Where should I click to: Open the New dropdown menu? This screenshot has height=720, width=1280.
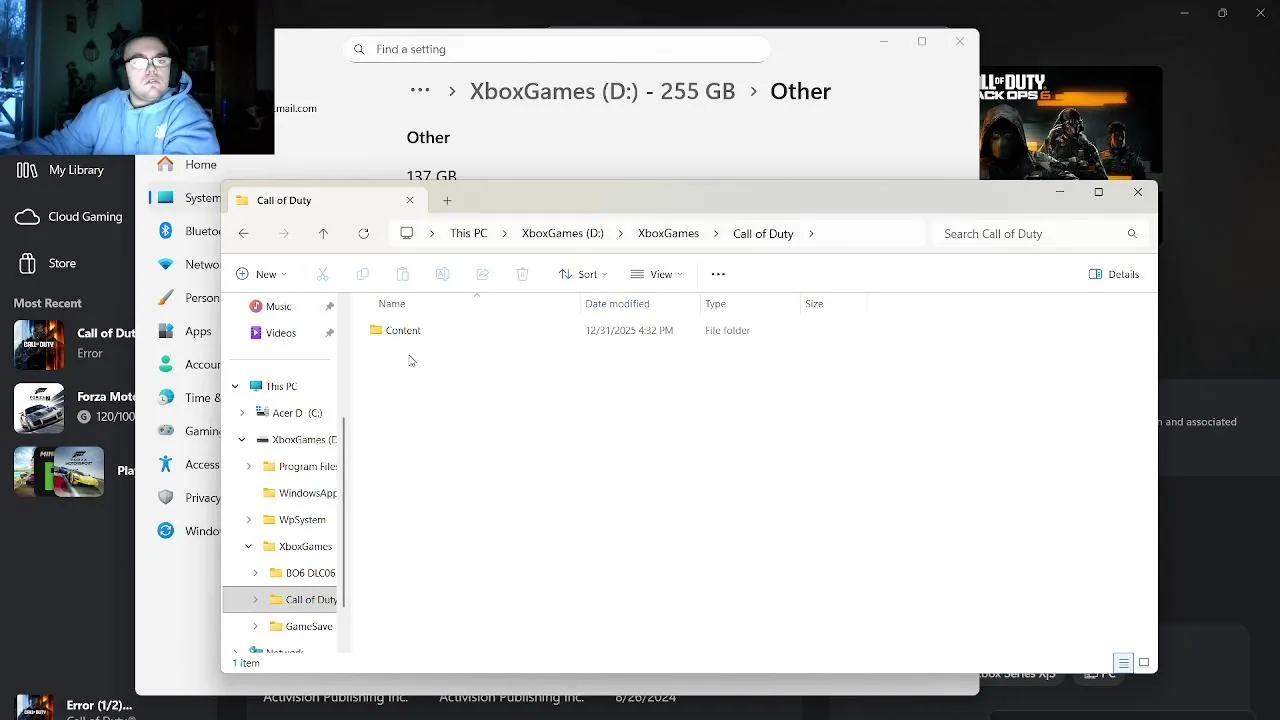261,274
